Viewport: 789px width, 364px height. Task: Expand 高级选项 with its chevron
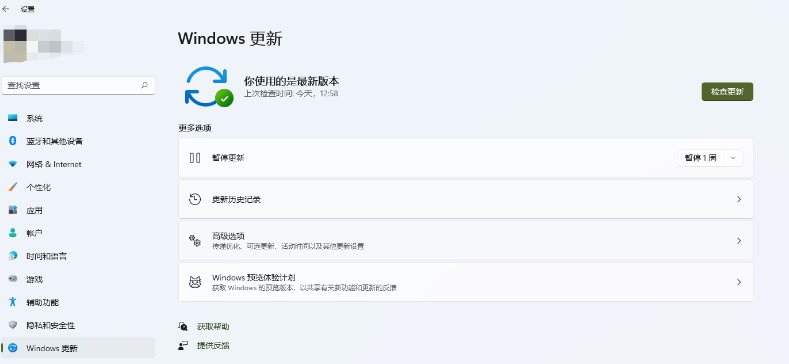pos(739,241)
